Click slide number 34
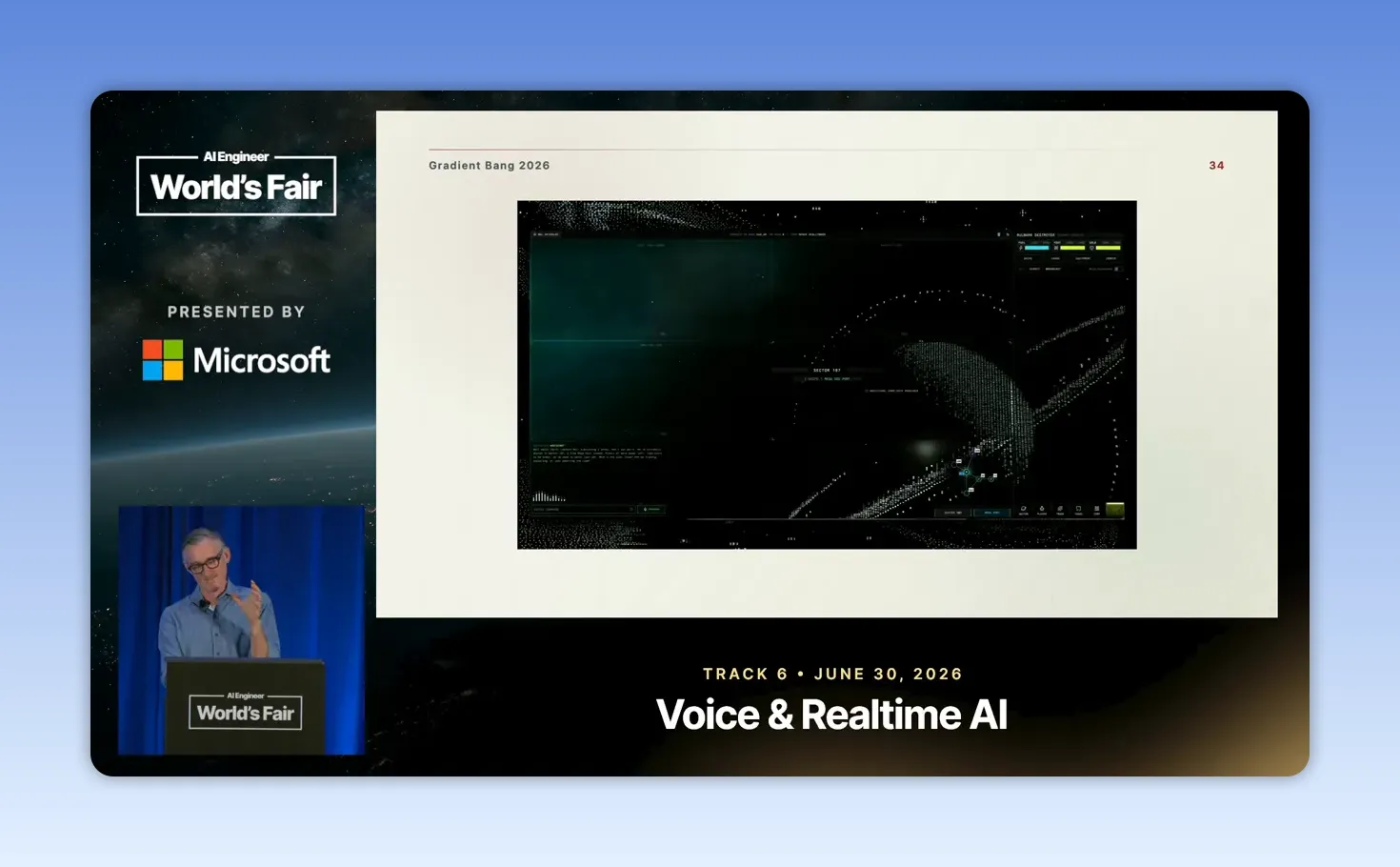1400x867 pixels. coord(1216,166)
